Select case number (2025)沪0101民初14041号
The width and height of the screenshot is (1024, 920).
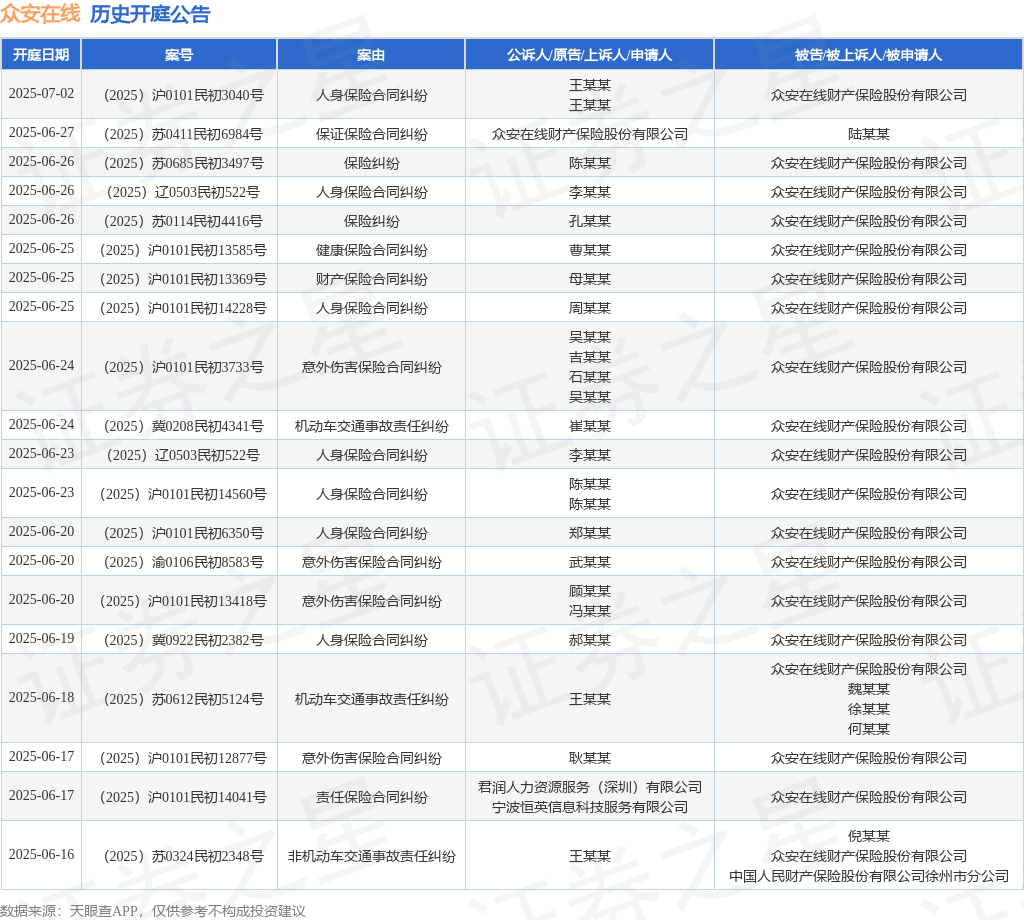tap(179, 797)
